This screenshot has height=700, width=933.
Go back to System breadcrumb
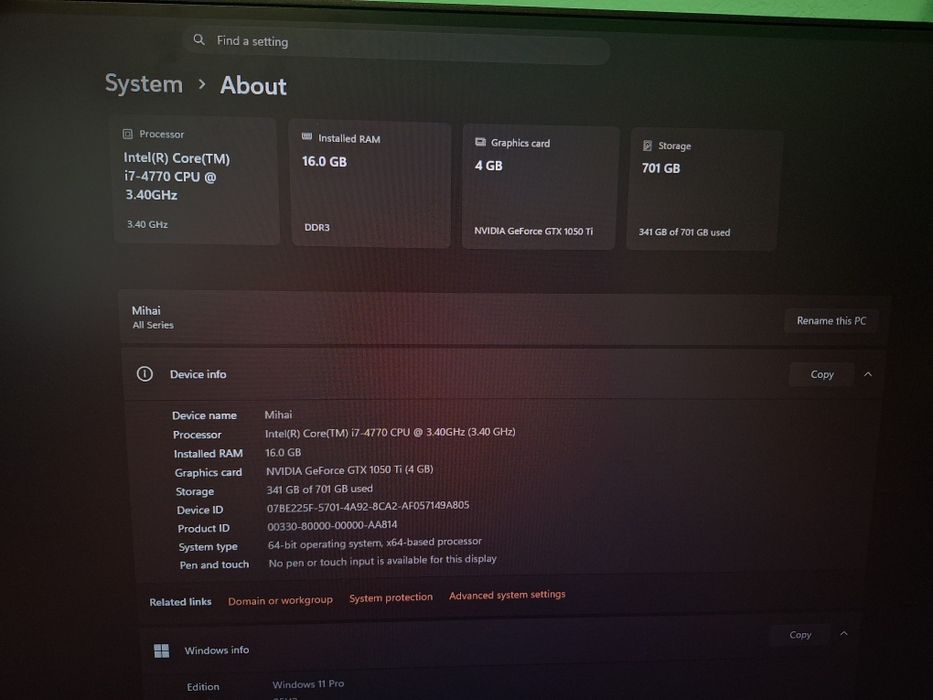[x=144, y=83]
